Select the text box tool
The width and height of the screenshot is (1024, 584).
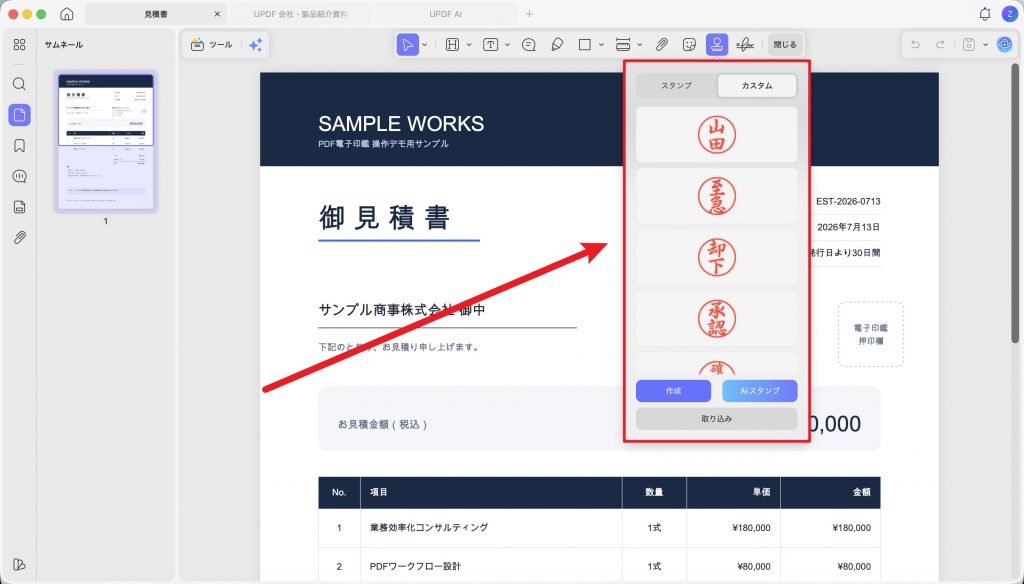(x=490, y=44)
